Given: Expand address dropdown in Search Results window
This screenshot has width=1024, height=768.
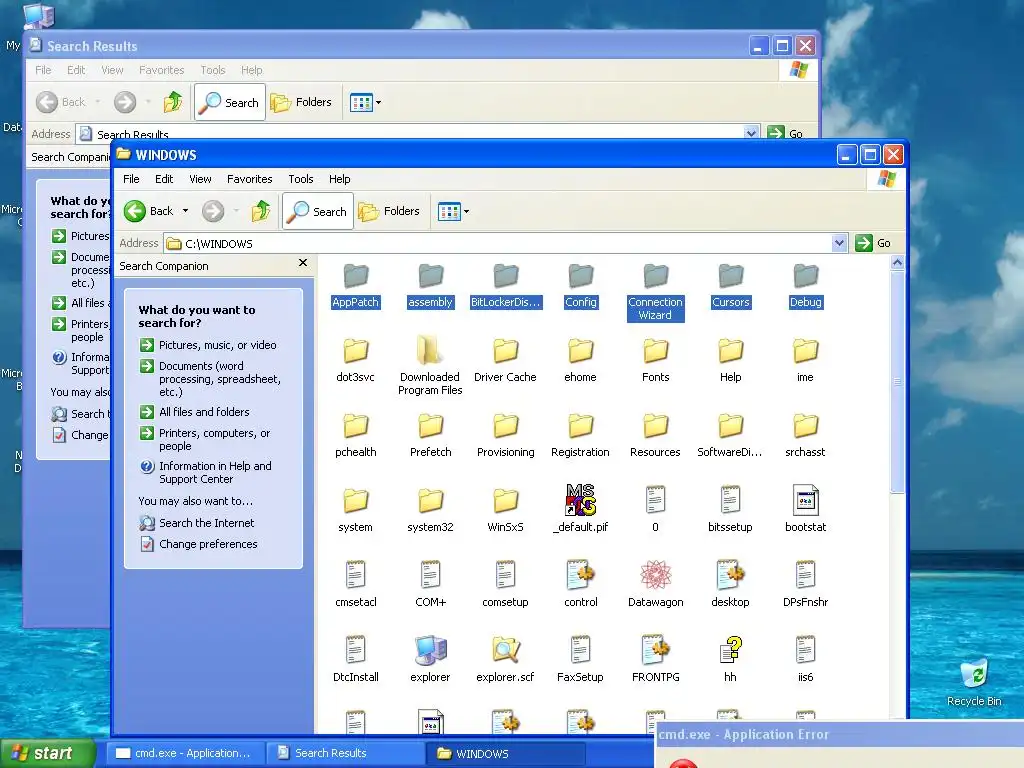Looking at the screenshot, I should (x=751, y=133).
